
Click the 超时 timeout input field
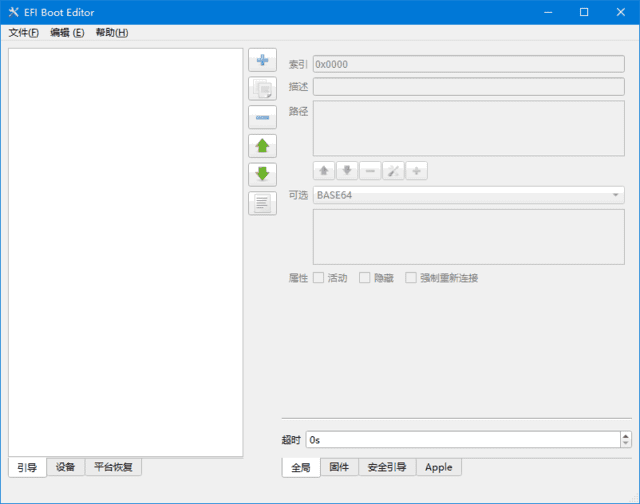click(462, 439)
